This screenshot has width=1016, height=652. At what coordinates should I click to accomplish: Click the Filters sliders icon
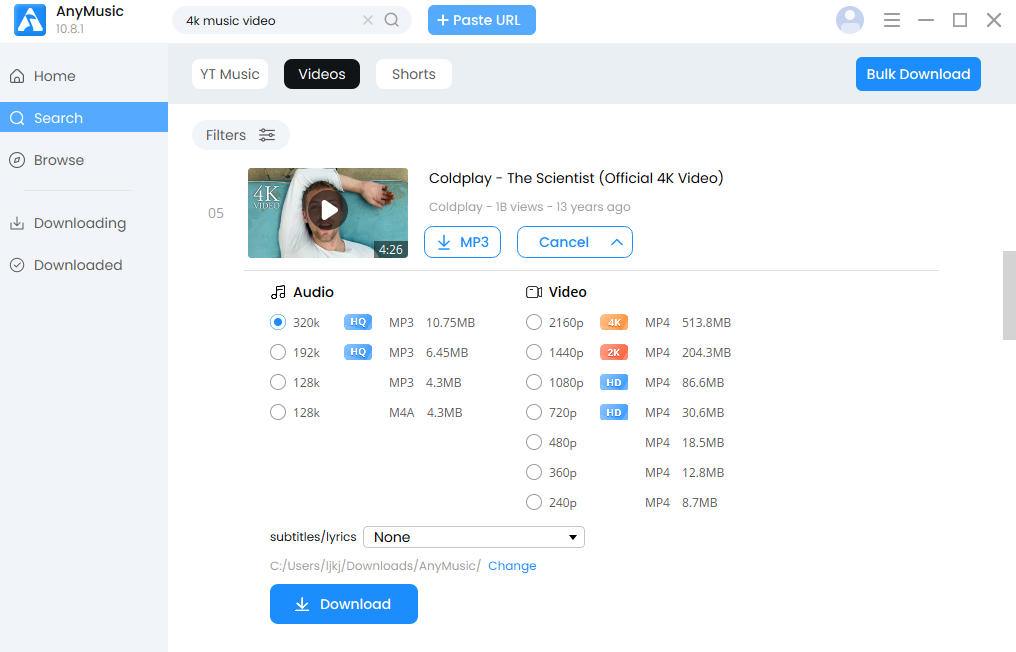[x=267, y=135]
